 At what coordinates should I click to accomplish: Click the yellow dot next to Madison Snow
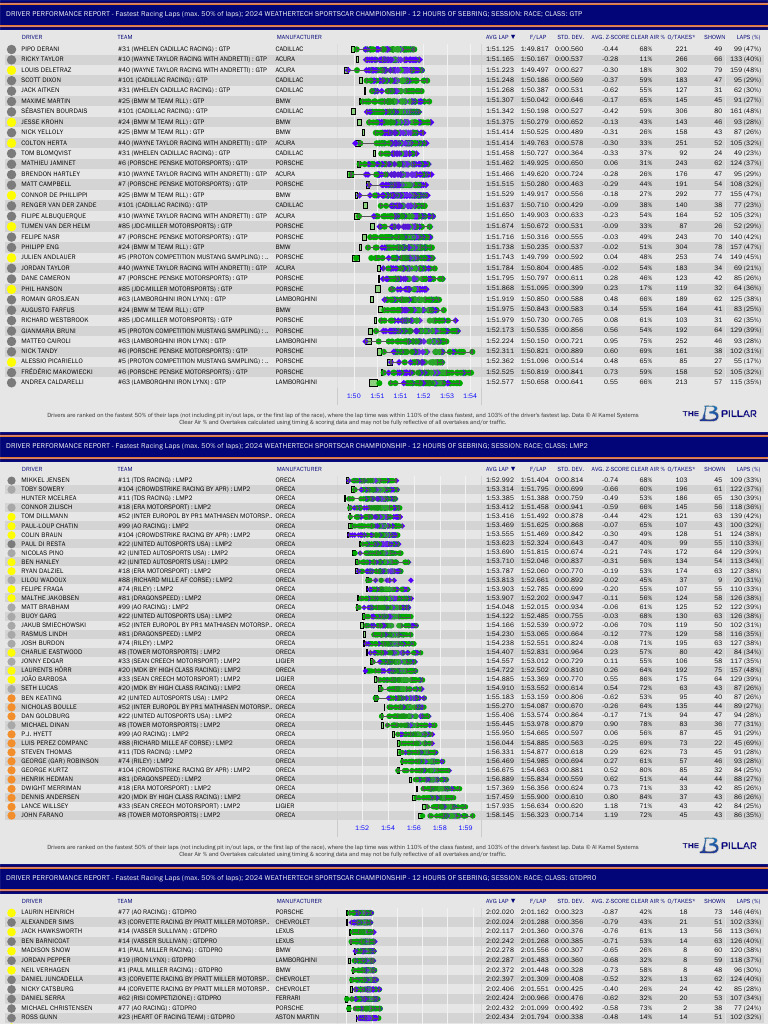click(11, 950)
